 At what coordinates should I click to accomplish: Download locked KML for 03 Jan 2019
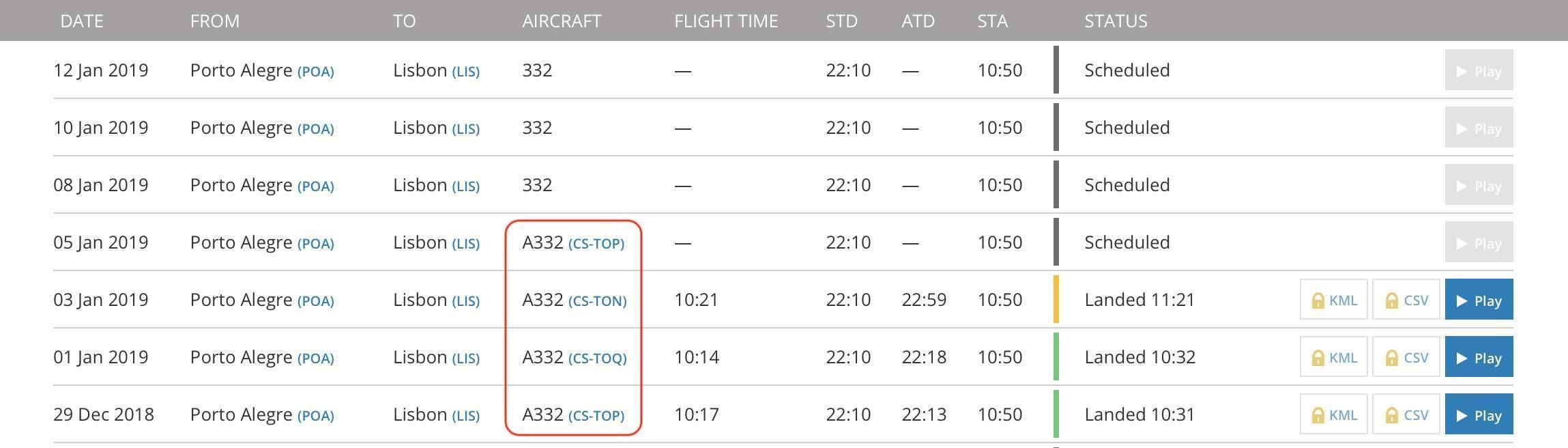1334,299
